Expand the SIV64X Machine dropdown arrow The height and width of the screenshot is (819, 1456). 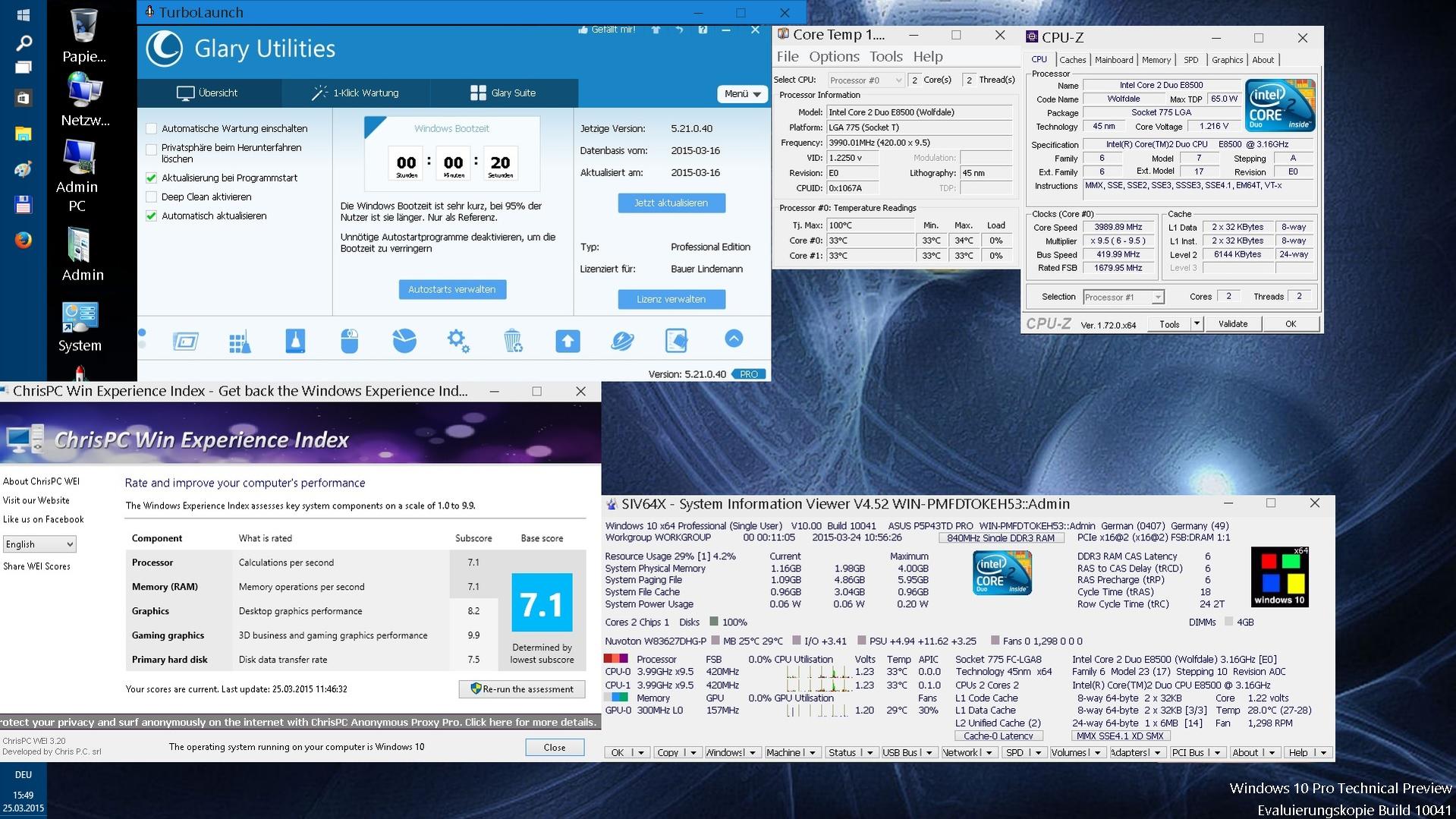813,753
